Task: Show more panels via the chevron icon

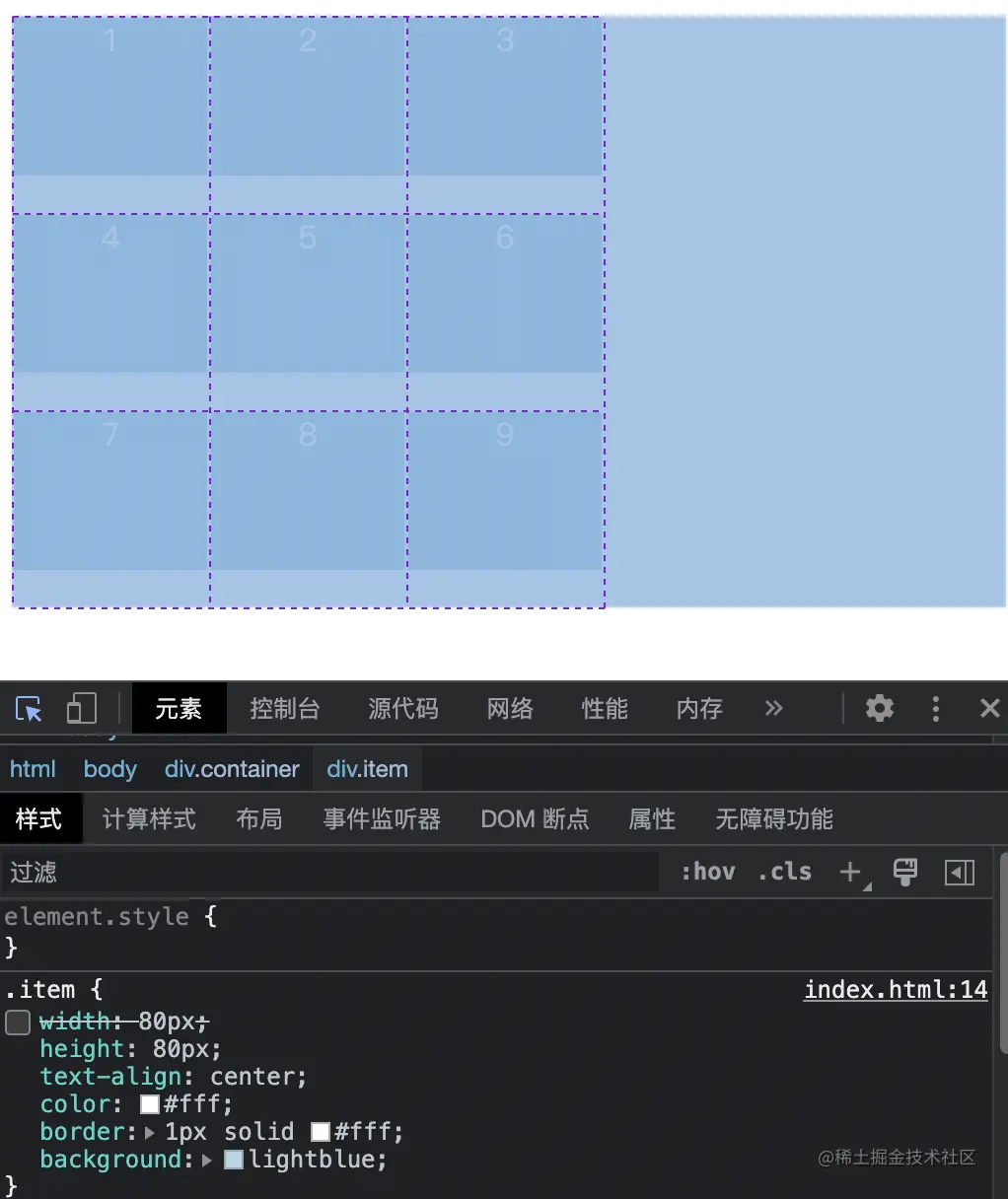Action: 774,708
